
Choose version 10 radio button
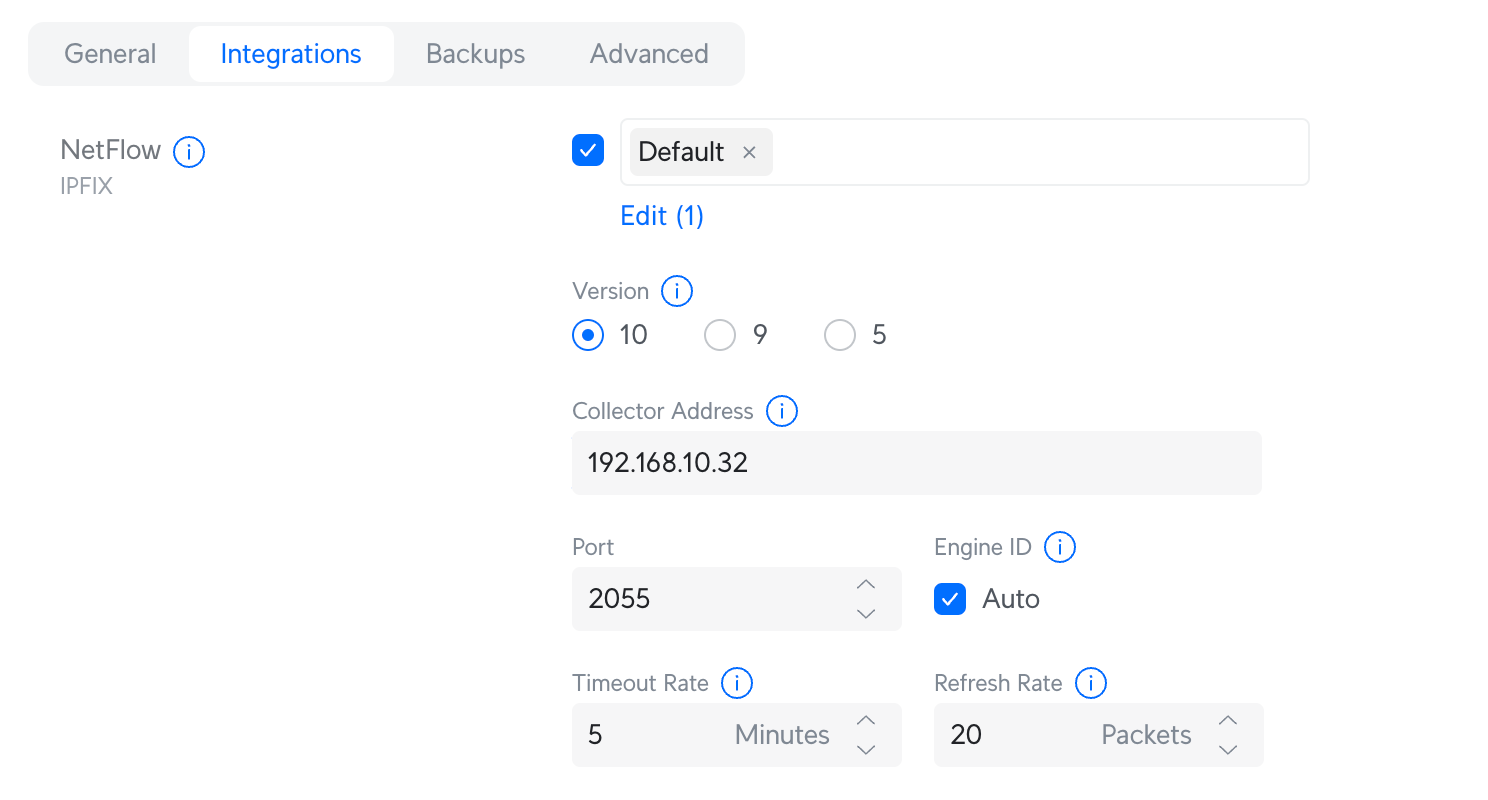coord(588,335)
